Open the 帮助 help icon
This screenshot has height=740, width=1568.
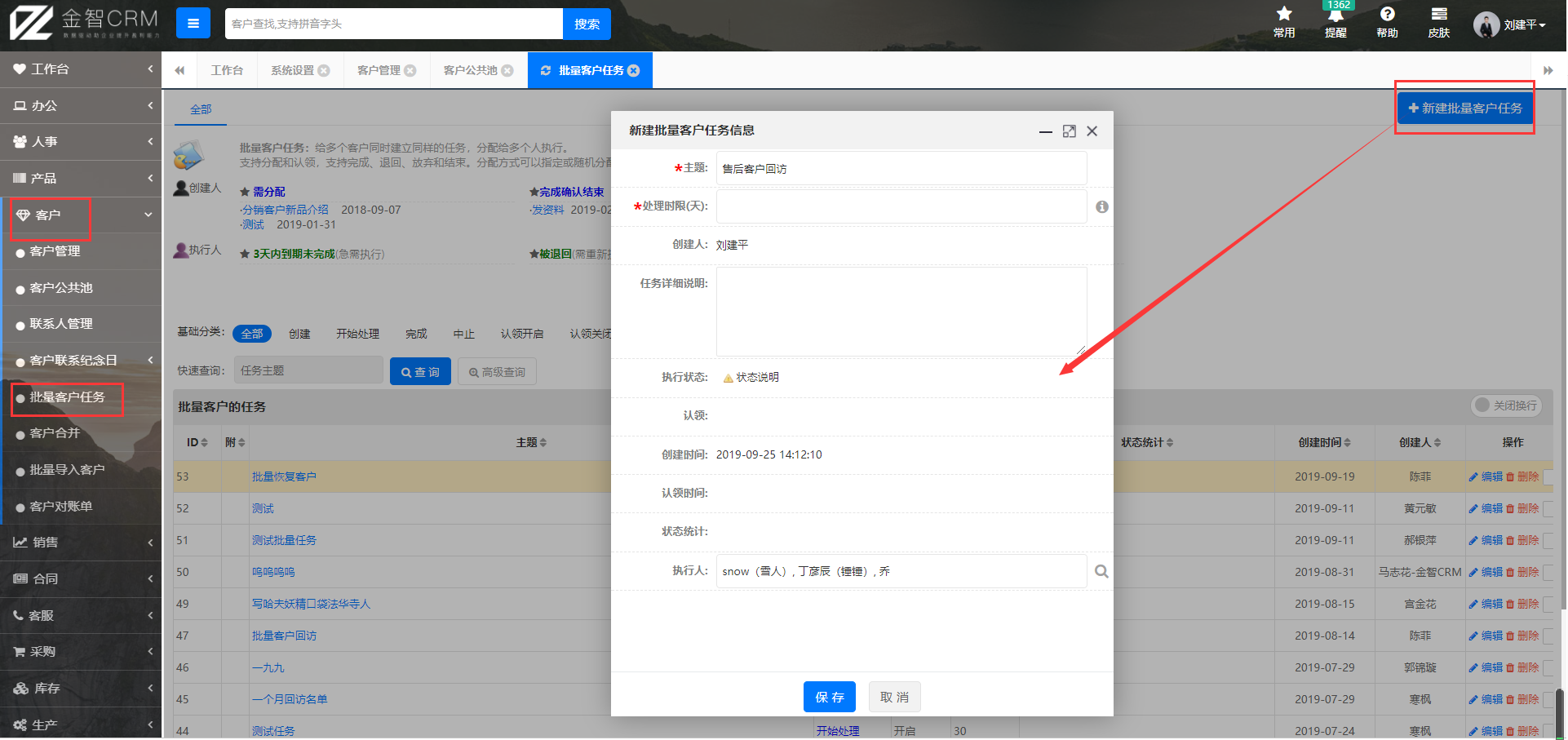tap(1387, 22)
